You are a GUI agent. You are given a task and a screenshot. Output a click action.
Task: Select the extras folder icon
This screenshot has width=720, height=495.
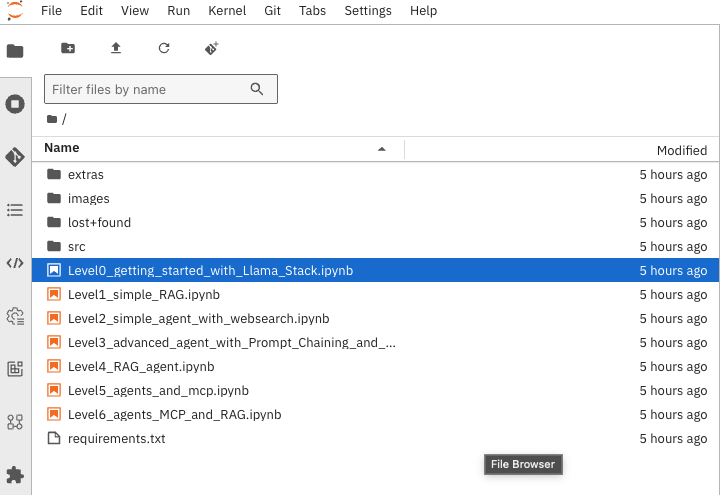(54, 174)
